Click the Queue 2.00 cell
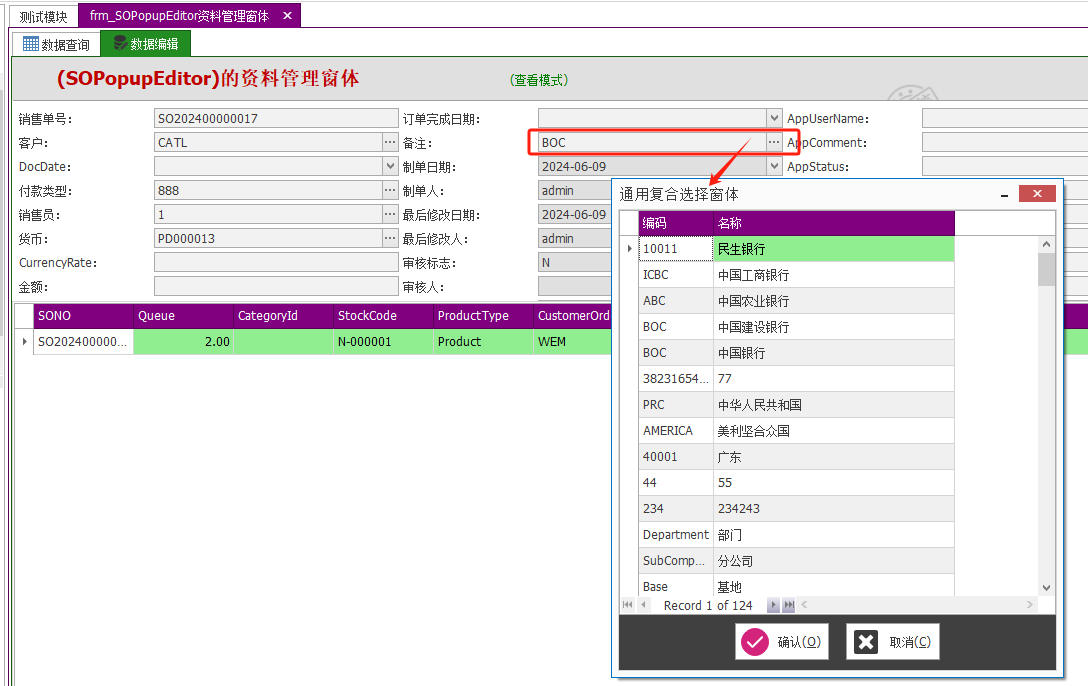 coord(183,341)
